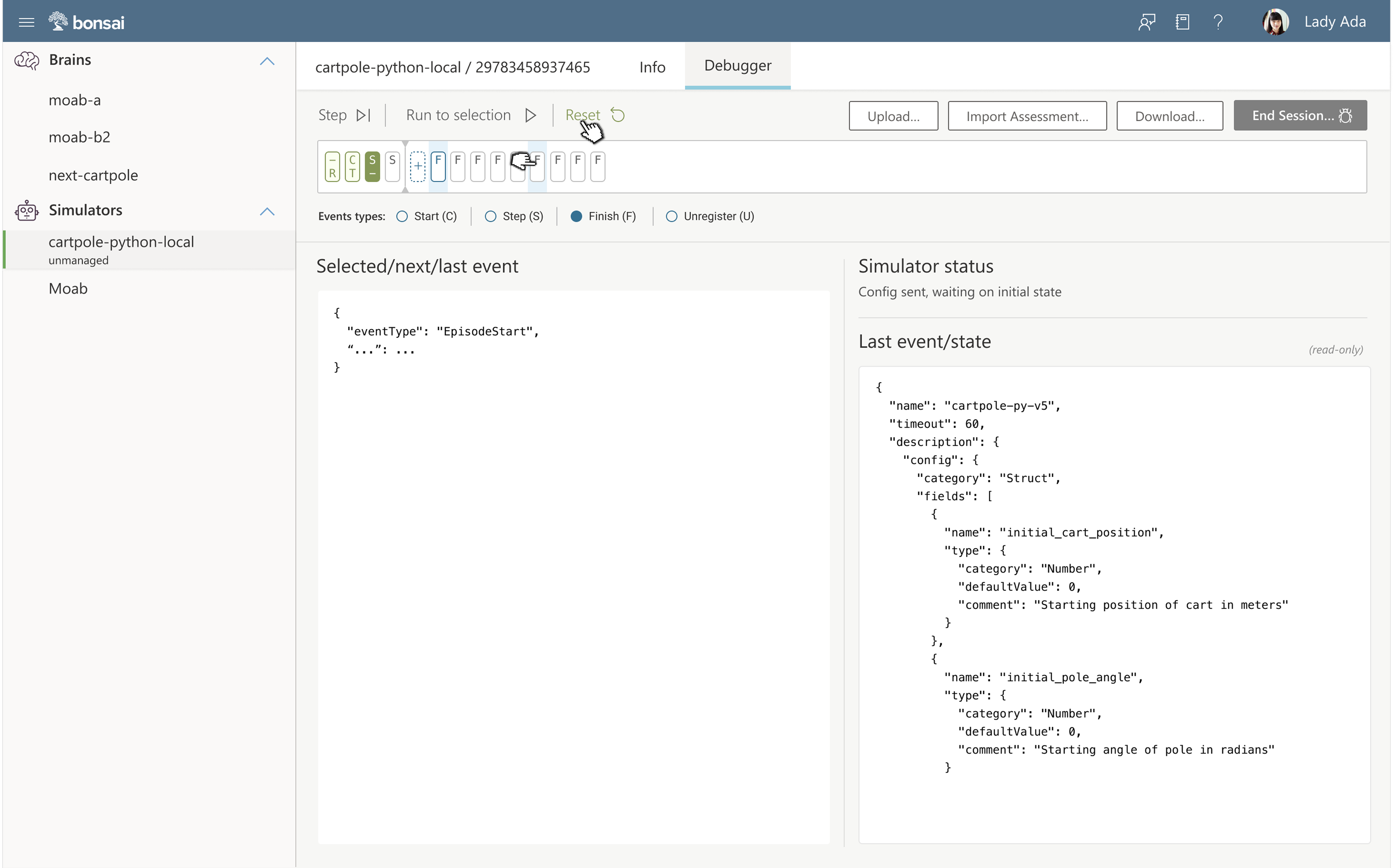
Task: Click the bonsai tree logo
Action: pyautogui.click(x=58, y=21)
